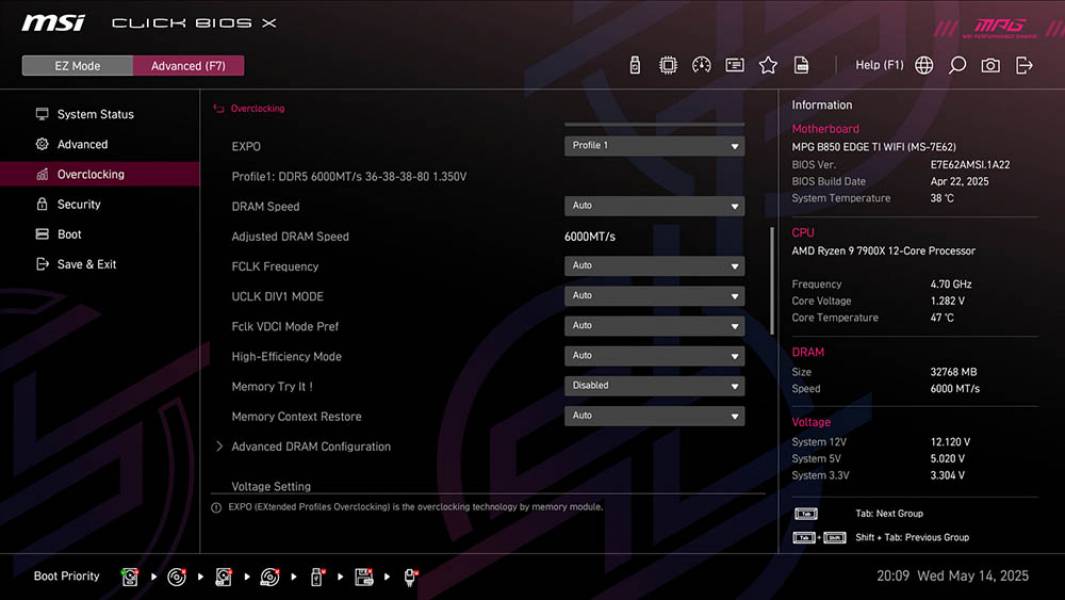Screen dimensions: 1065x600
Task: Click Help (F1) button
Action: tap(880, 65)
